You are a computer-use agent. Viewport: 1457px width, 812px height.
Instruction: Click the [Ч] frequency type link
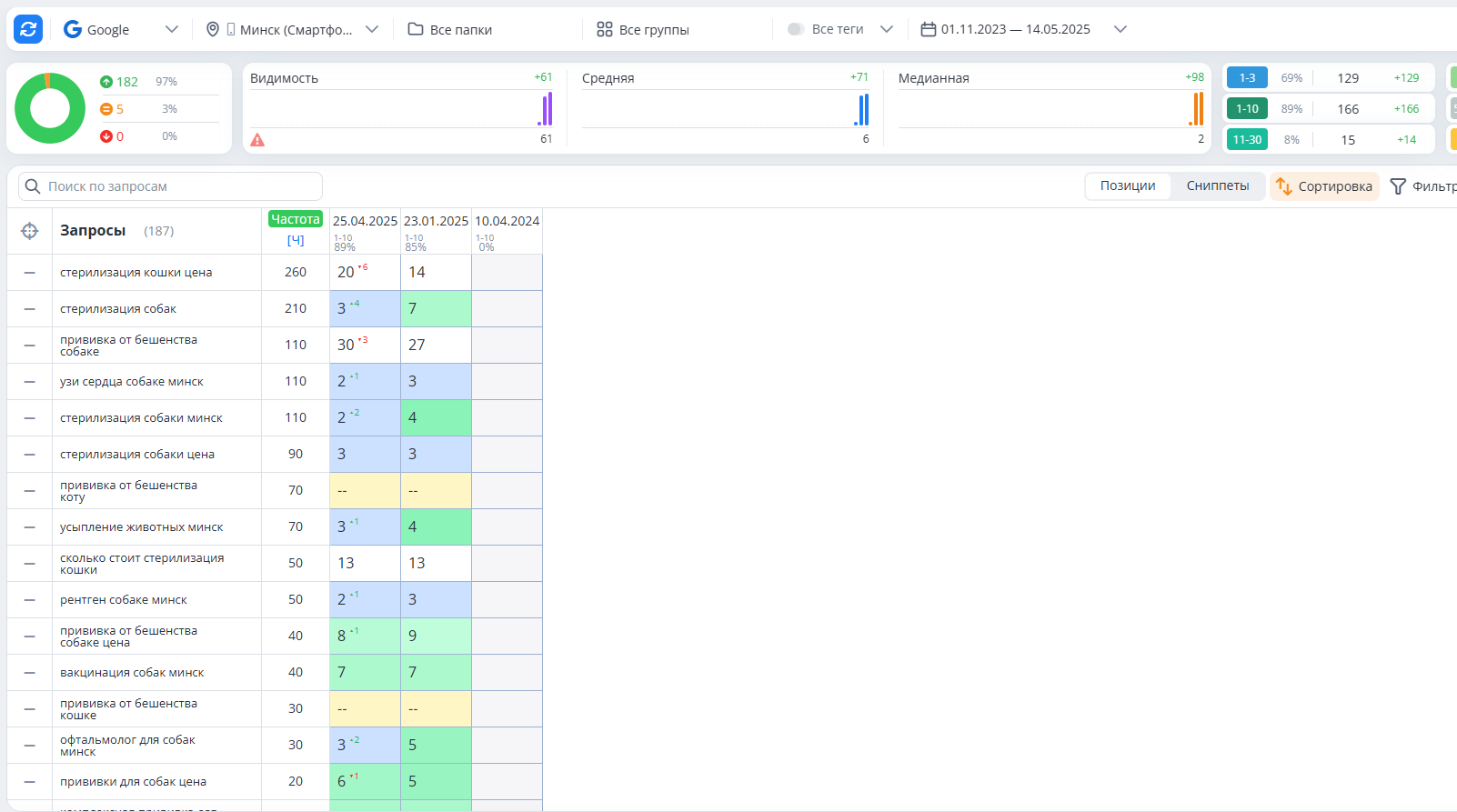[296, 240]
